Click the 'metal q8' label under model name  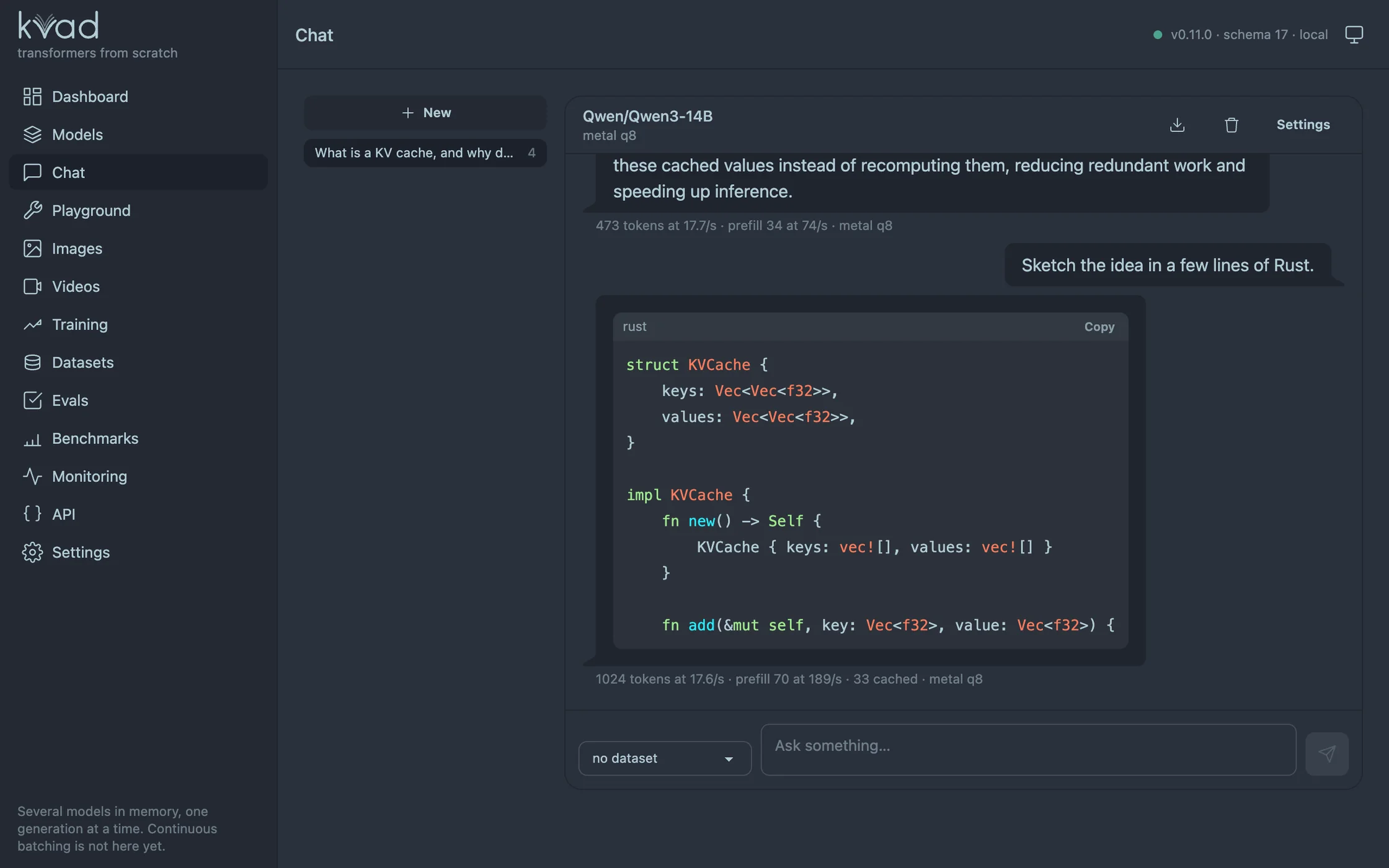(x=609, y=136)
